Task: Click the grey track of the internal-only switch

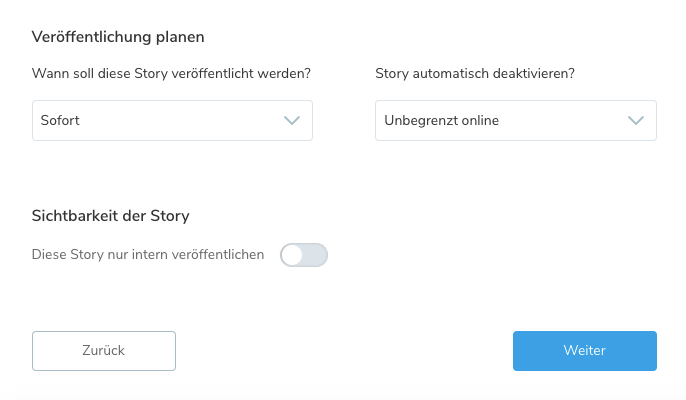Action: (x=315, y=255)
